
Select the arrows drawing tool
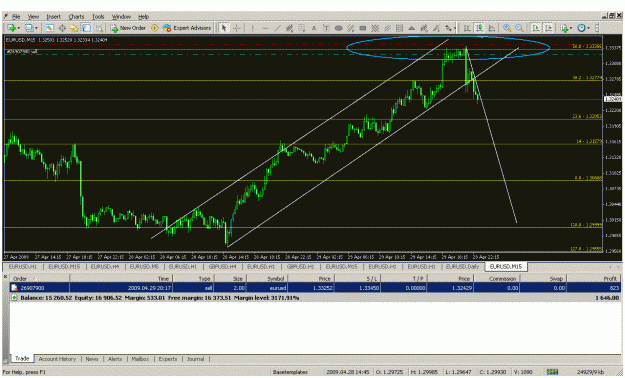[448, 28]
